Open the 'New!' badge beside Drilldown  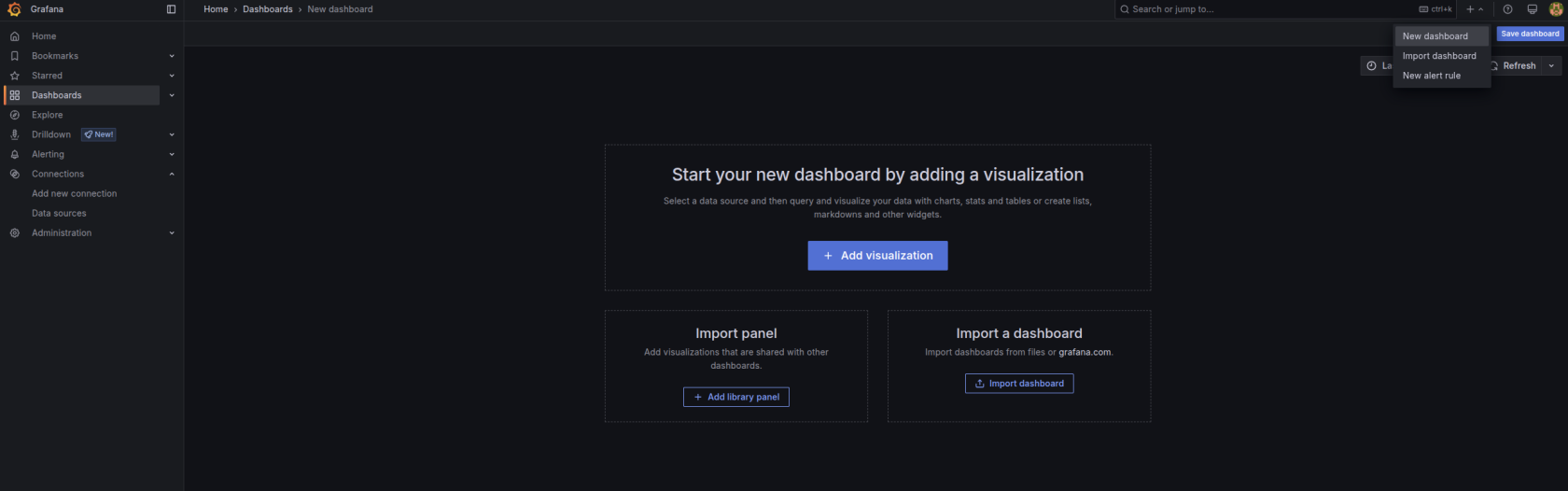point(99,134)
